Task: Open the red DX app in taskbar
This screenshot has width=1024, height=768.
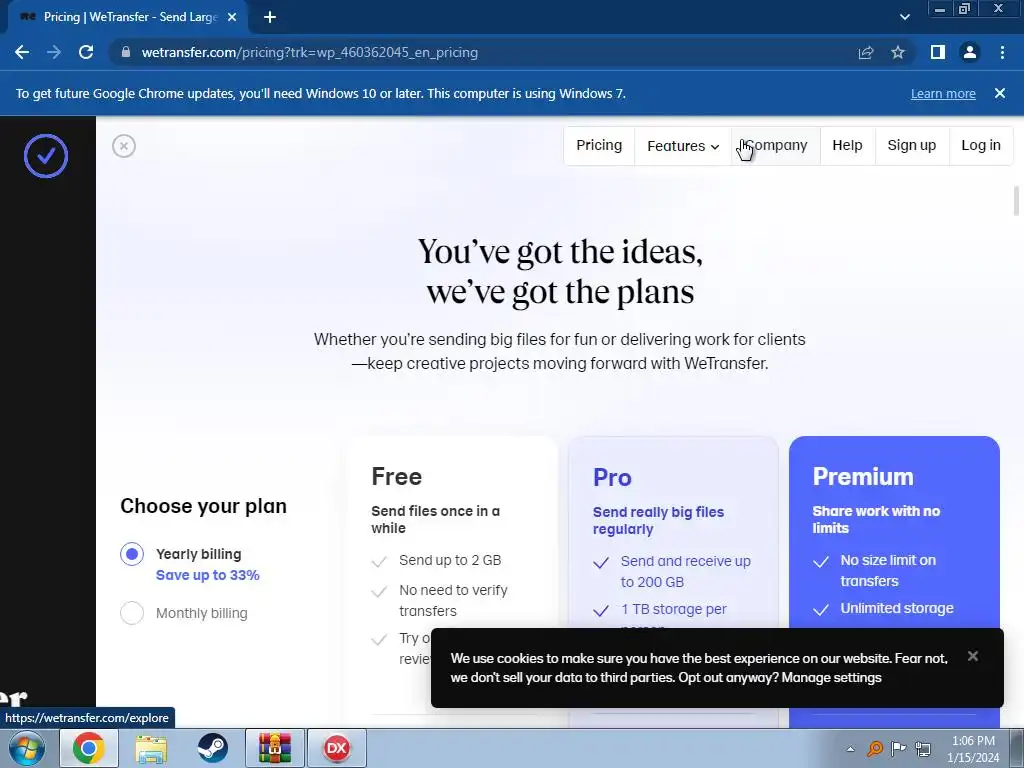Action: (x=337, y=748)
